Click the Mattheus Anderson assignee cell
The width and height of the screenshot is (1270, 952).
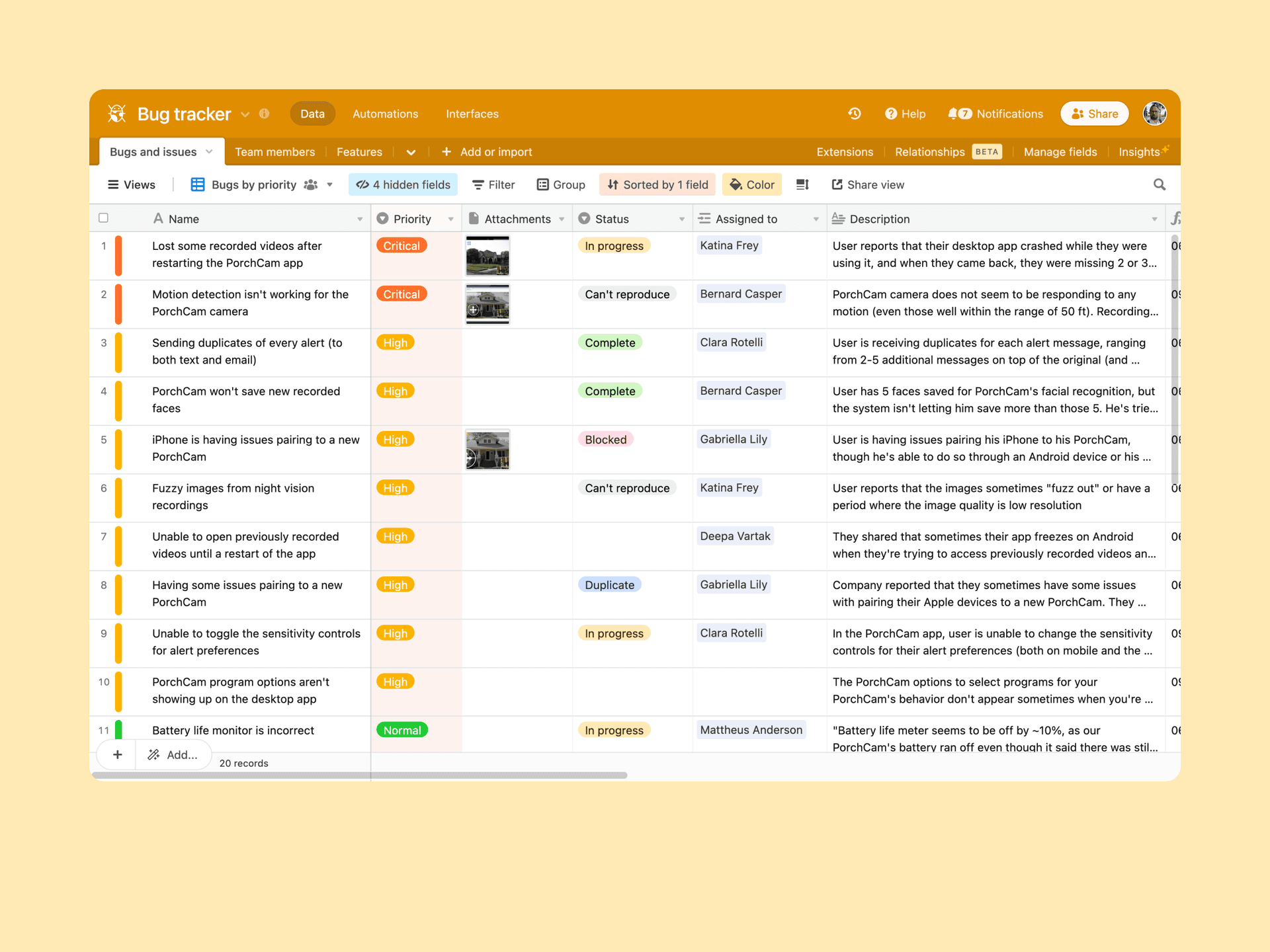click(x=751, y=730)
